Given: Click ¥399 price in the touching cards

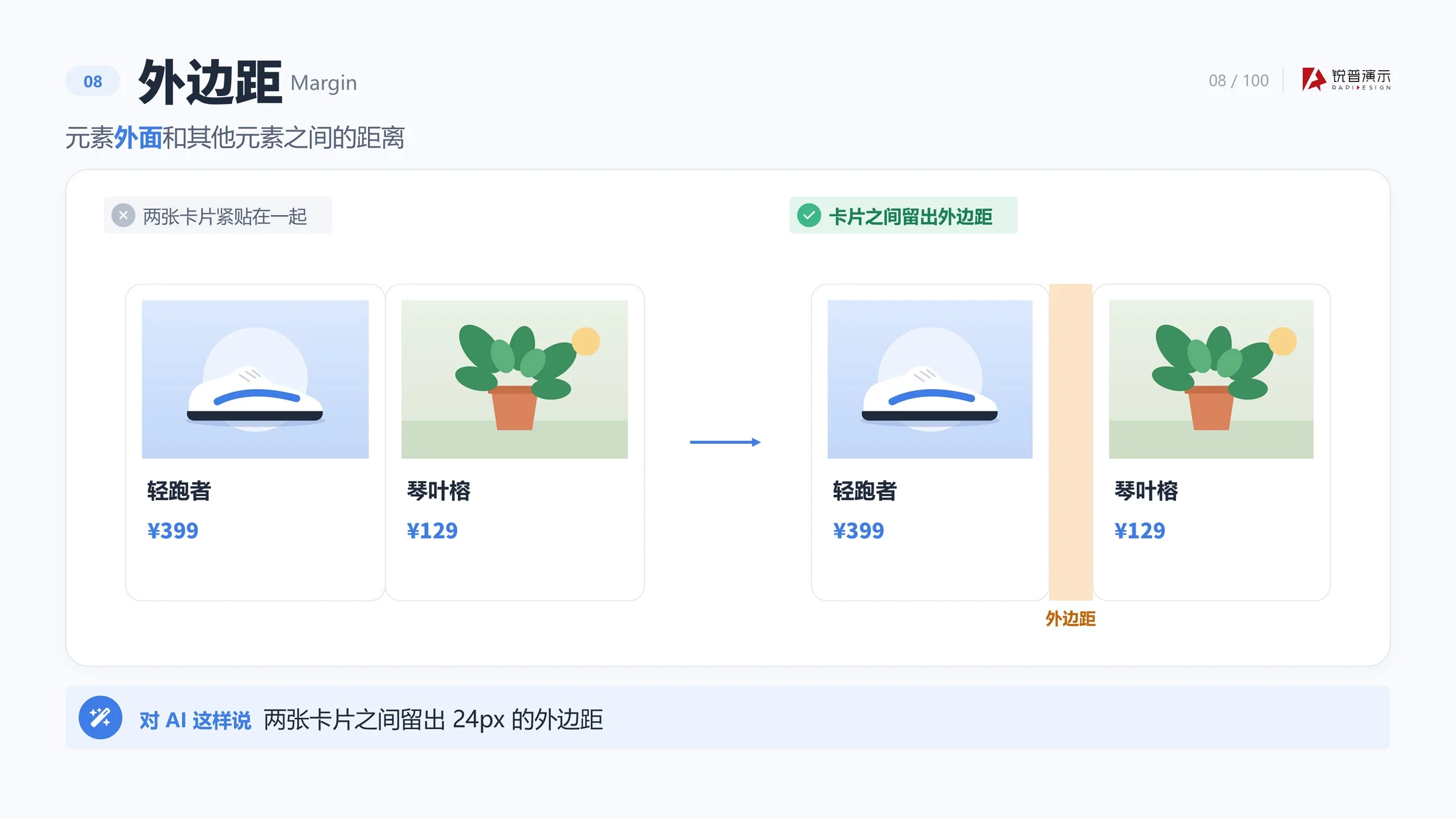Looking at the screenshot, I should click(x=173, y=531).
